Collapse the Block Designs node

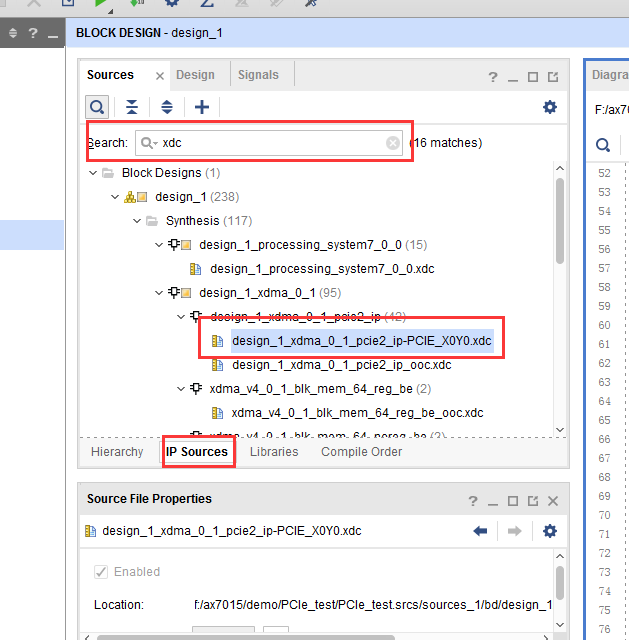point(93,173)
